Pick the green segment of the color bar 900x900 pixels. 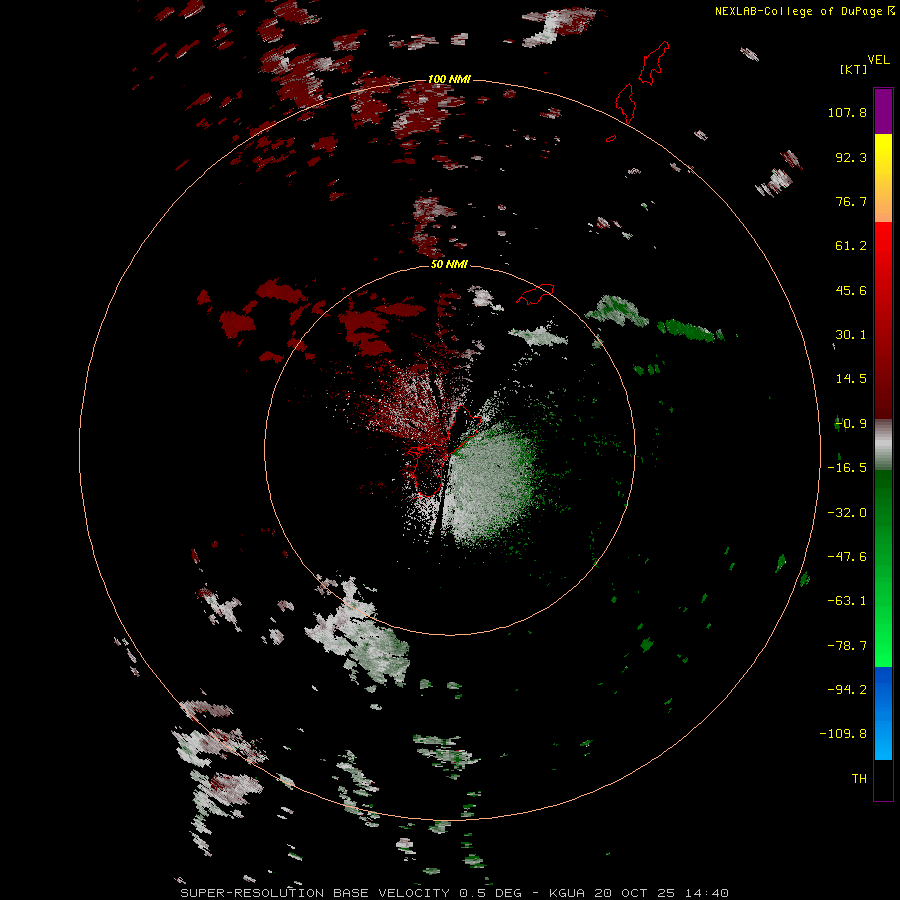click(883, 568)
